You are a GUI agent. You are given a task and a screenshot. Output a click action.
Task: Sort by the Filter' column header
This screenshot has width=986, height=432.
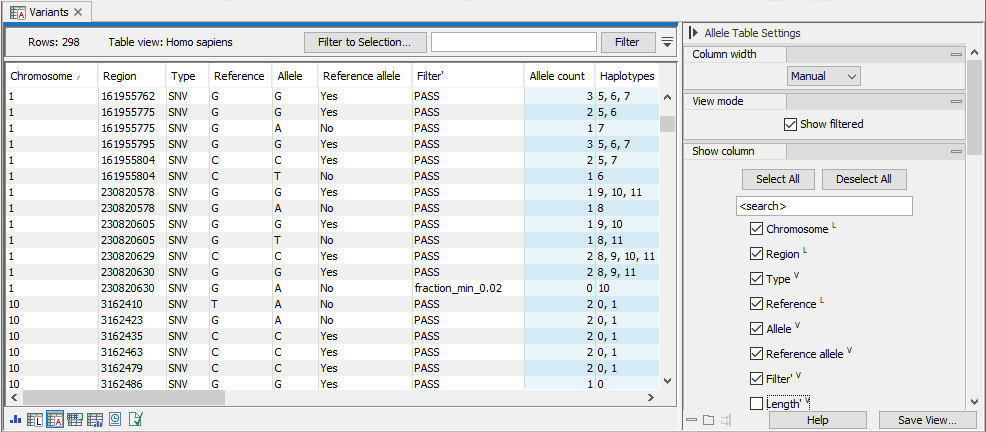tap(467, 76)
